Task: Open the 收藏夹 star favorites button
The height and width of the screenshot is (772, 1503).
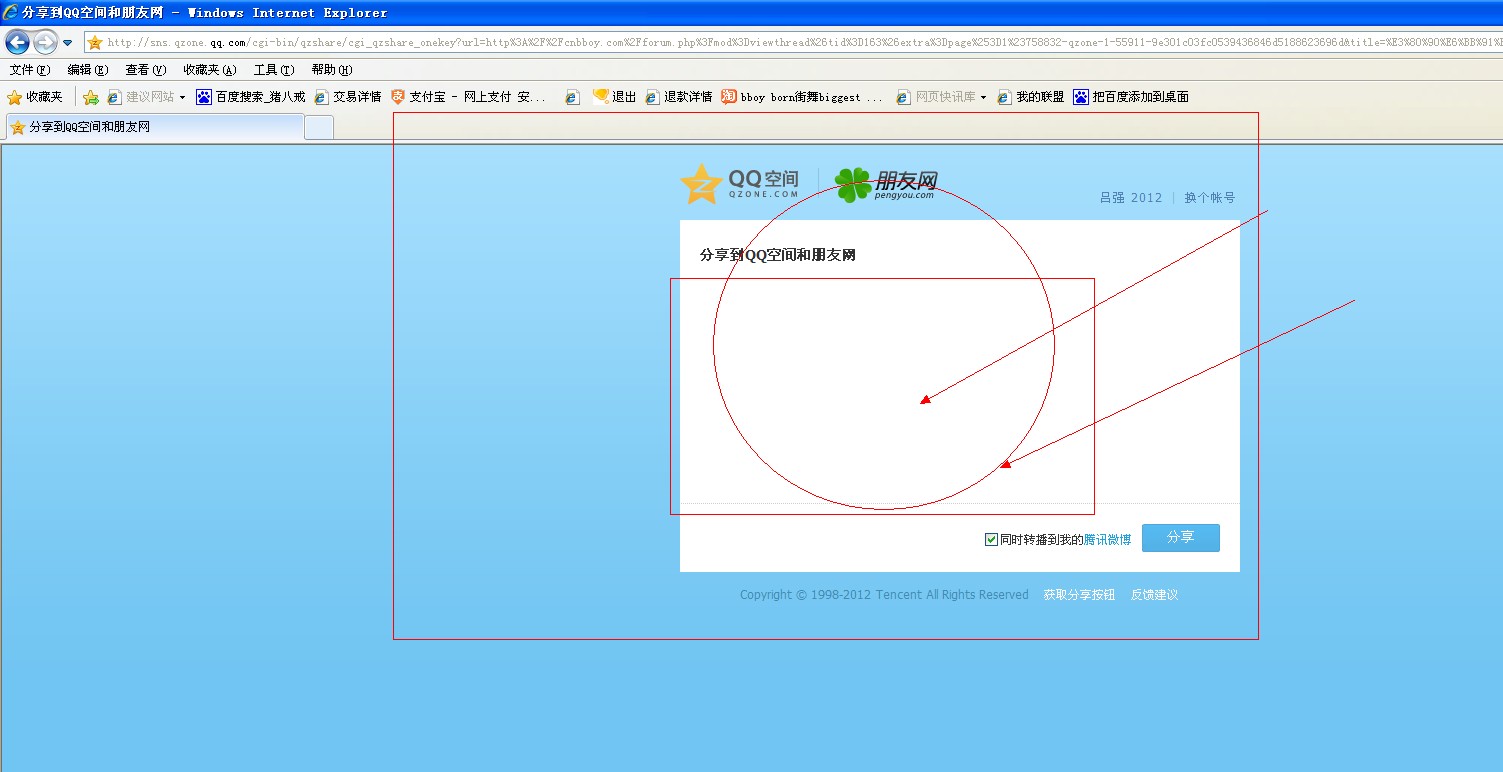Action: tap(35, 97)
